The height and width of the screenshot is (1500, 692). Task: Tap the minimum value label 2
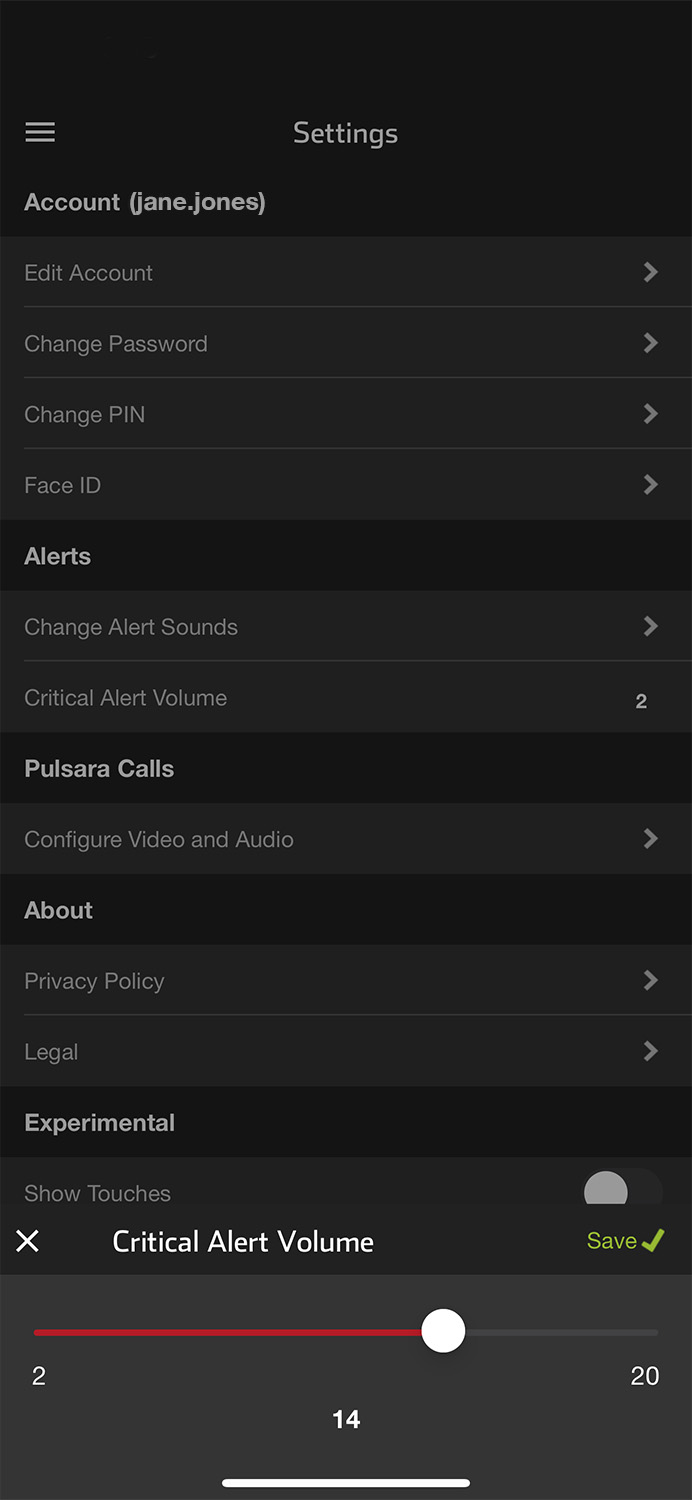coord(39,1376)
